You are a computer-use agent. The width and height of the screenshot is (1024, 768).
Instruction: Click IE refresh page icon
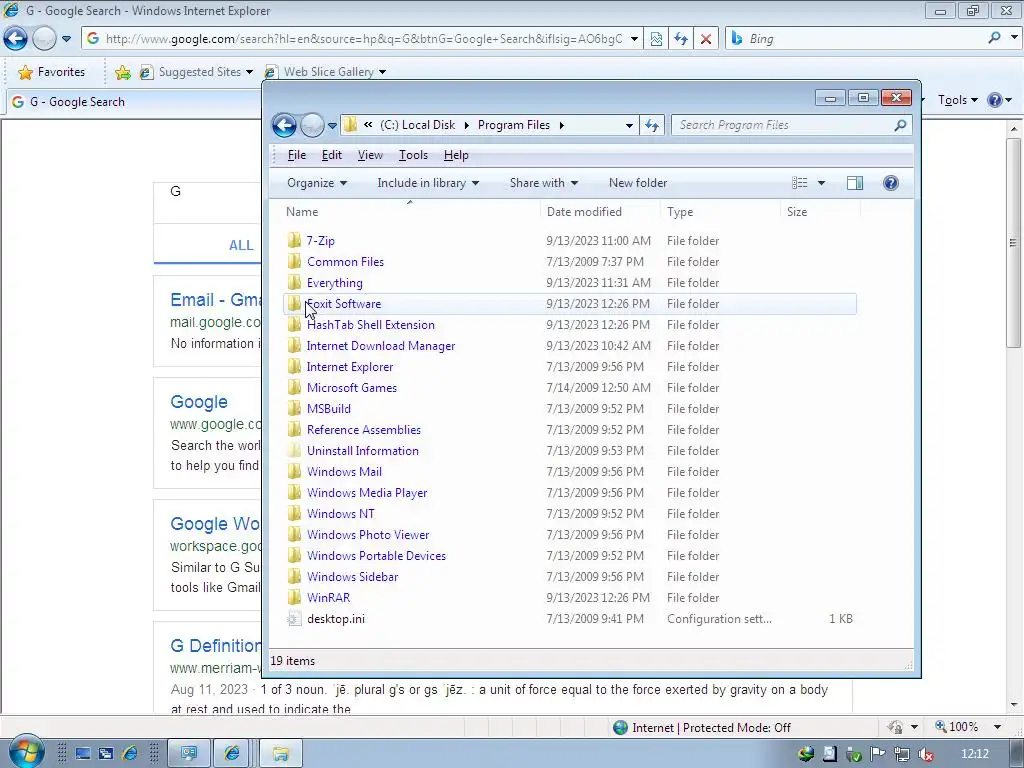(x=680, y=39)
